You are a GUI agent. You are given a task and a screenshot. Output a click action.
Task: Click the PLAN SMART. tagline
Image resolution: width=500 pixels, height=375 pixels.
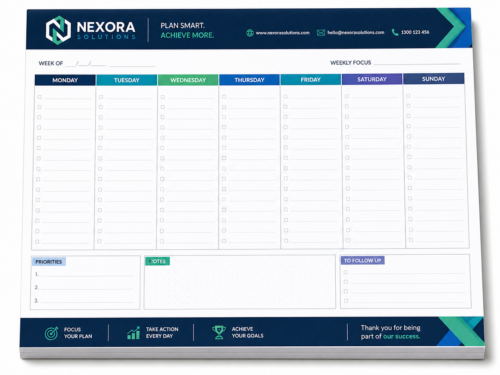coord(182,26)
